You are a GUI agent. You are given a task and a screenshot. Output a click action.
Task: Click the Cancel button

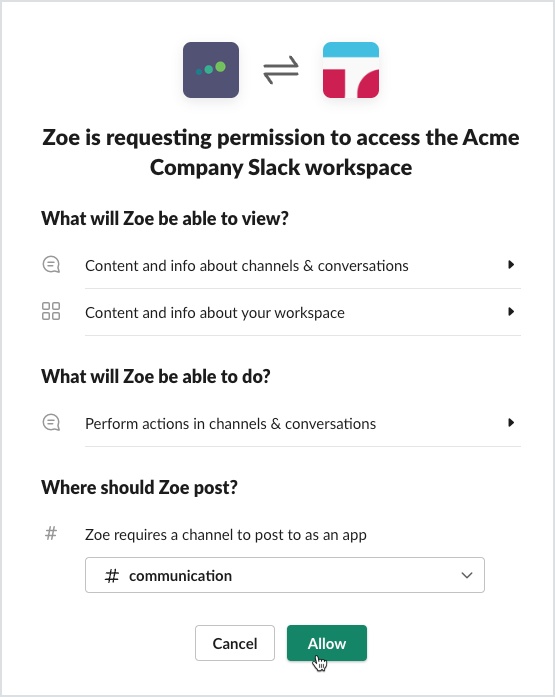point(235,643)
